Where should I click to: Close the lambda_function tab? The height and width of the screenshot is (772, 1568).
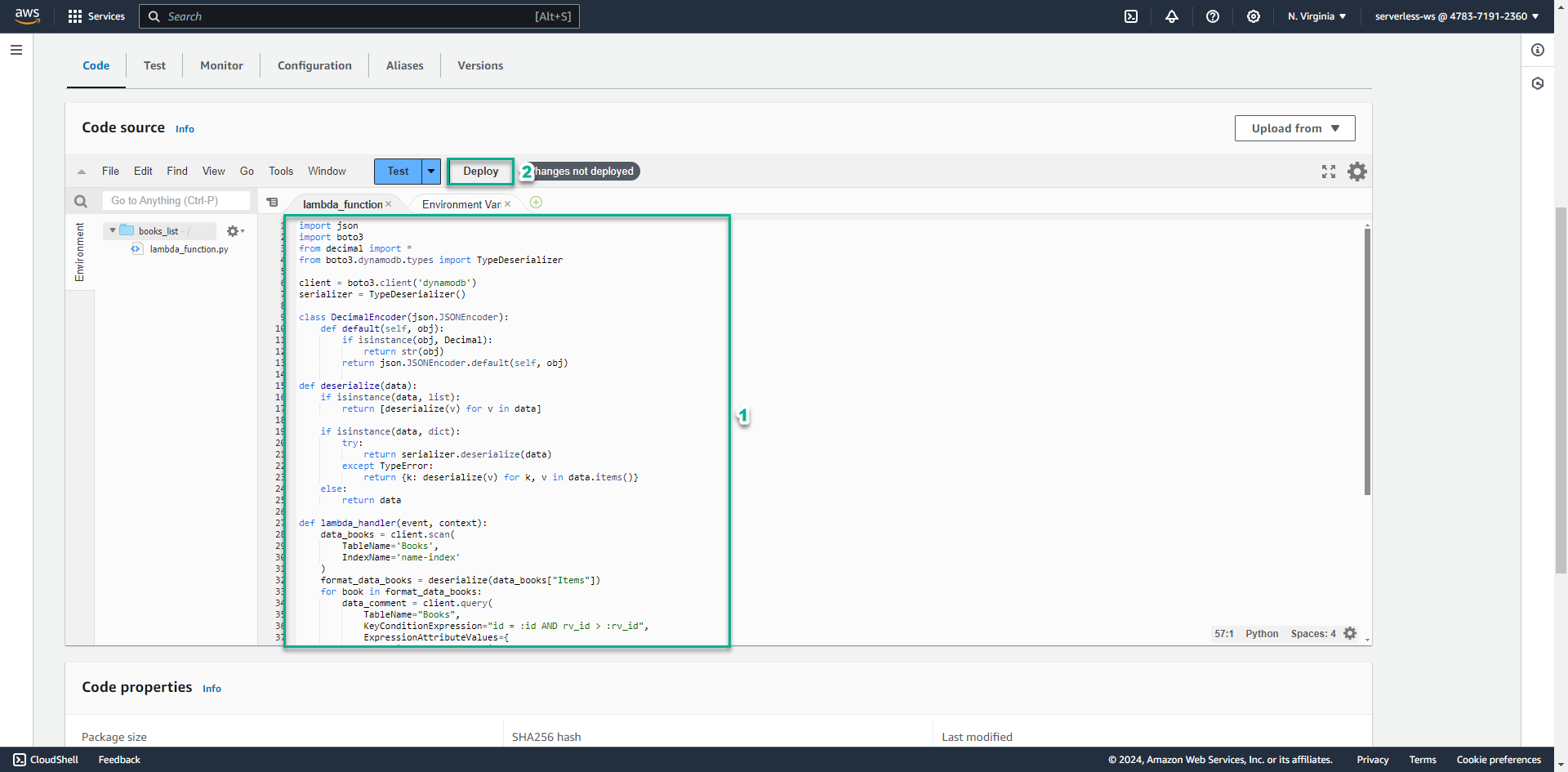[389, 204]
